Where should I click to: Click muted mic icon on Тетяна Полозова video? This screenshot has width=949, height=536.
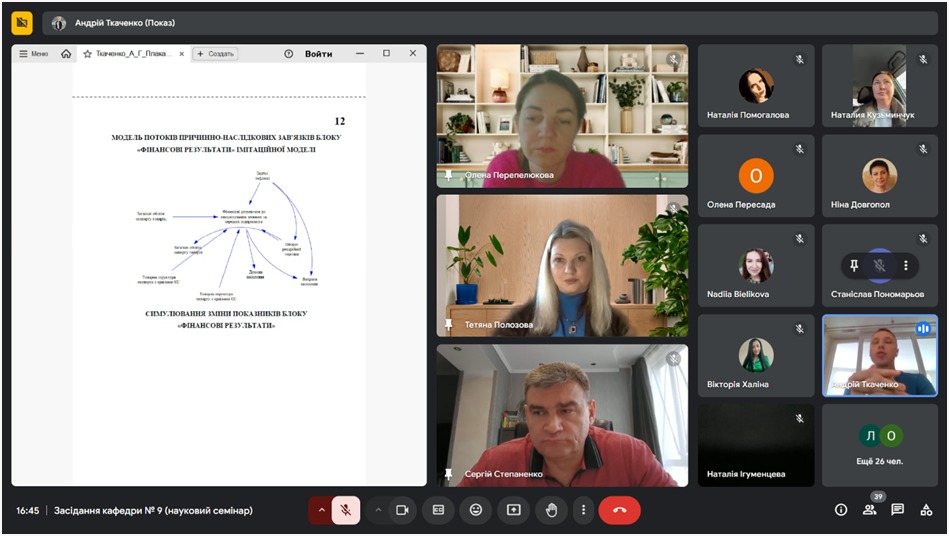click(x=674, y=209)
